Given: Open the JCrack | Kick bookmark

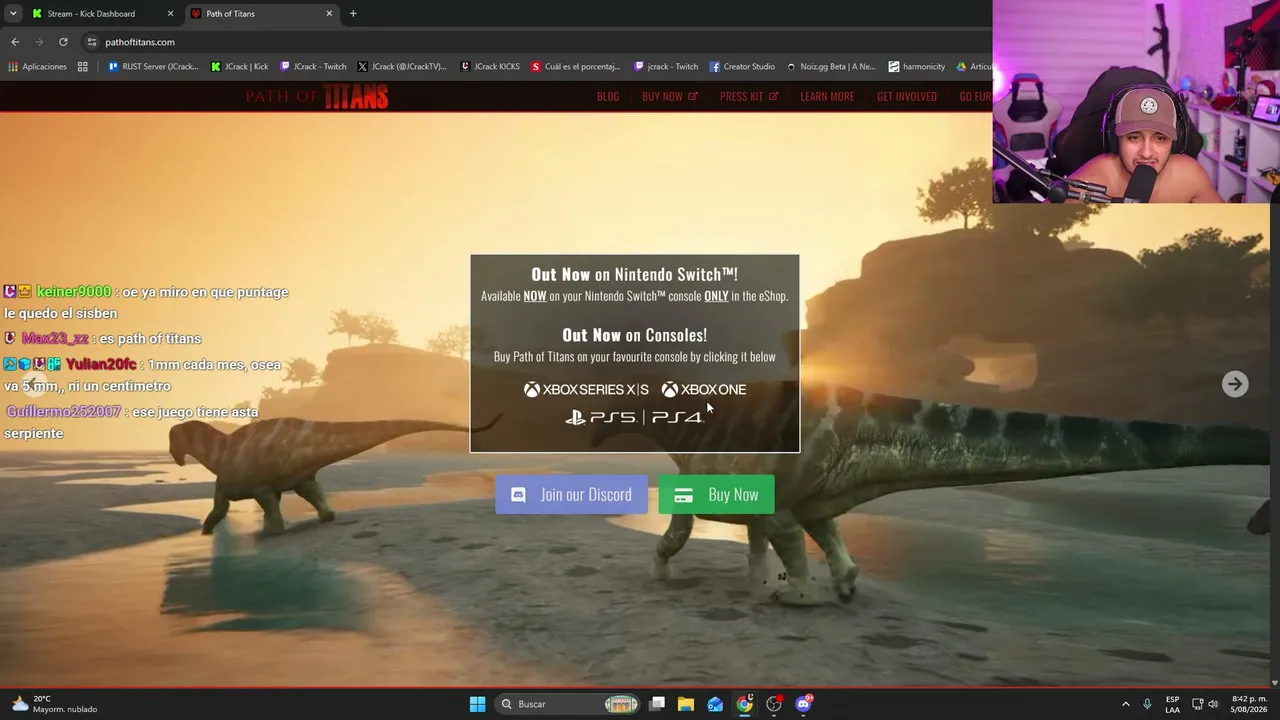Looking at the screenshot, I should point(240,67).
